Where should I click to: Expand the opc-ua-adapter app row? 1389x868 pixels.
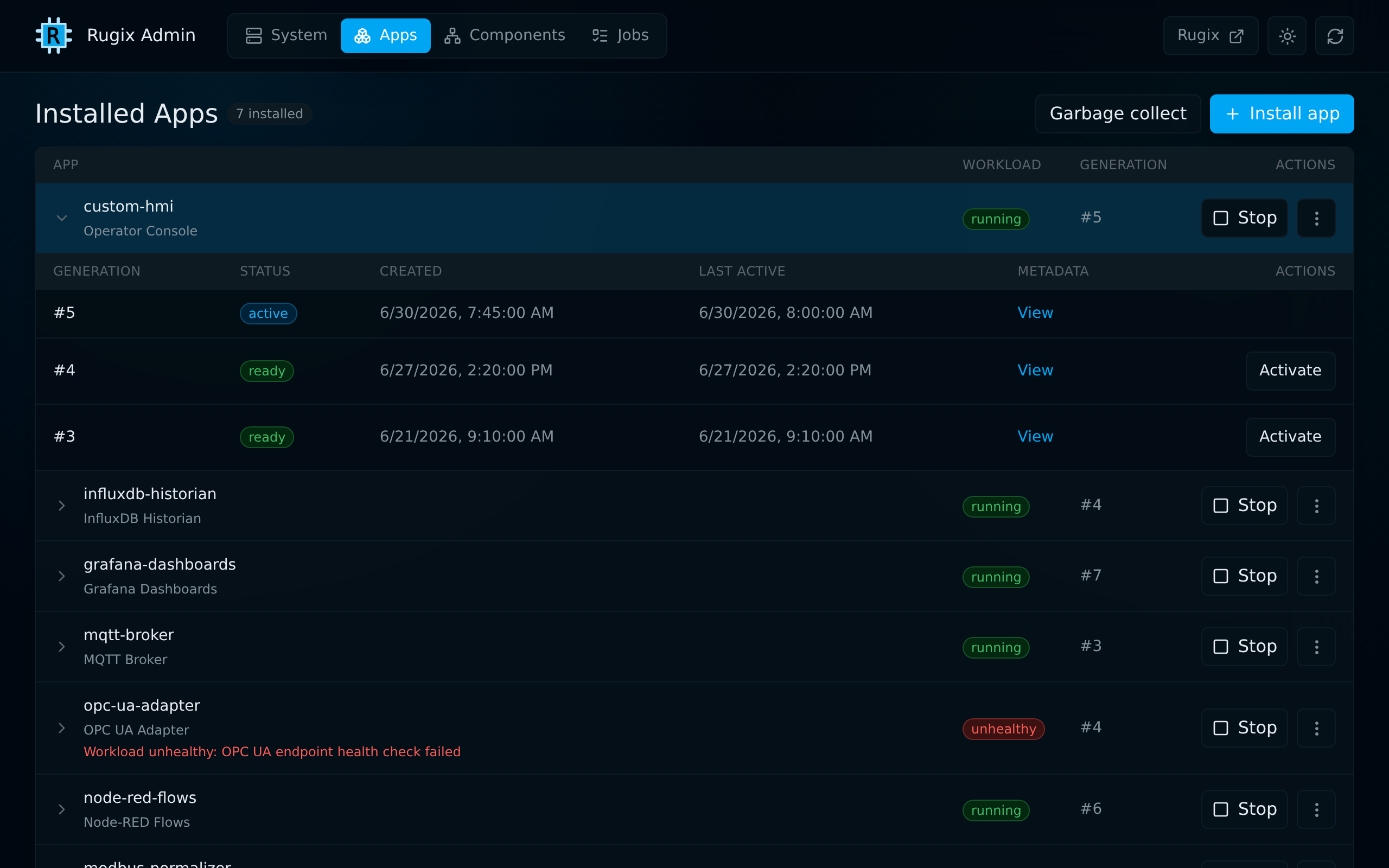tap(61, 729)
